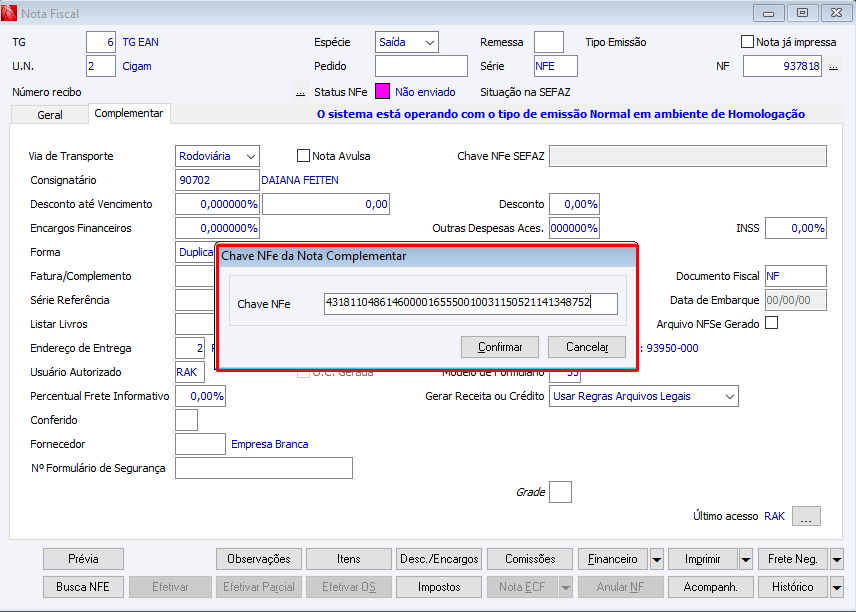Viewport: 856px width, 612px height.
Task: Click the Nº Formulário de Segurança field
Action: click(x=264, y=468)
